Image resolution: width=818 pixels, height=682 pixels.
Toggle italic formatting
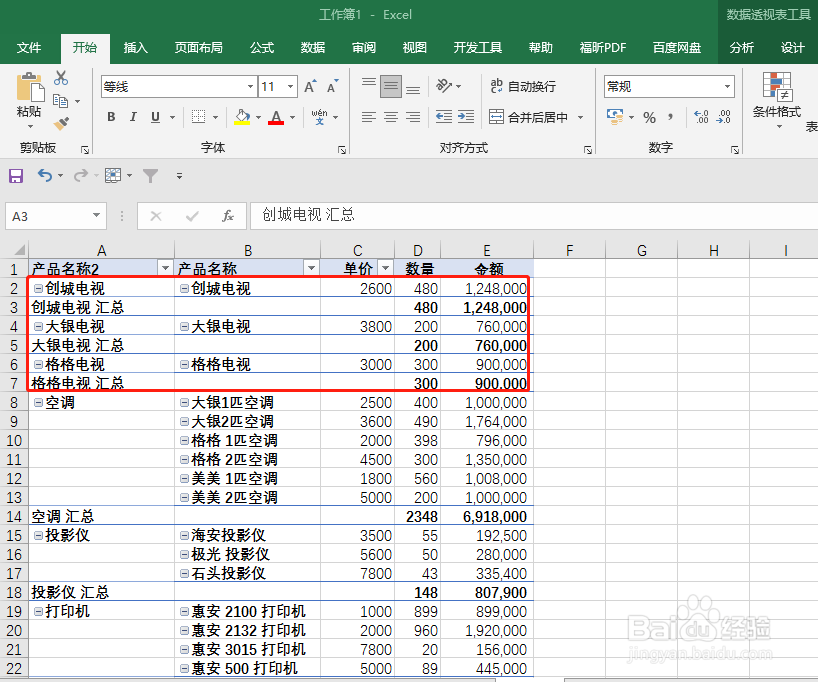tap(133, 117)
